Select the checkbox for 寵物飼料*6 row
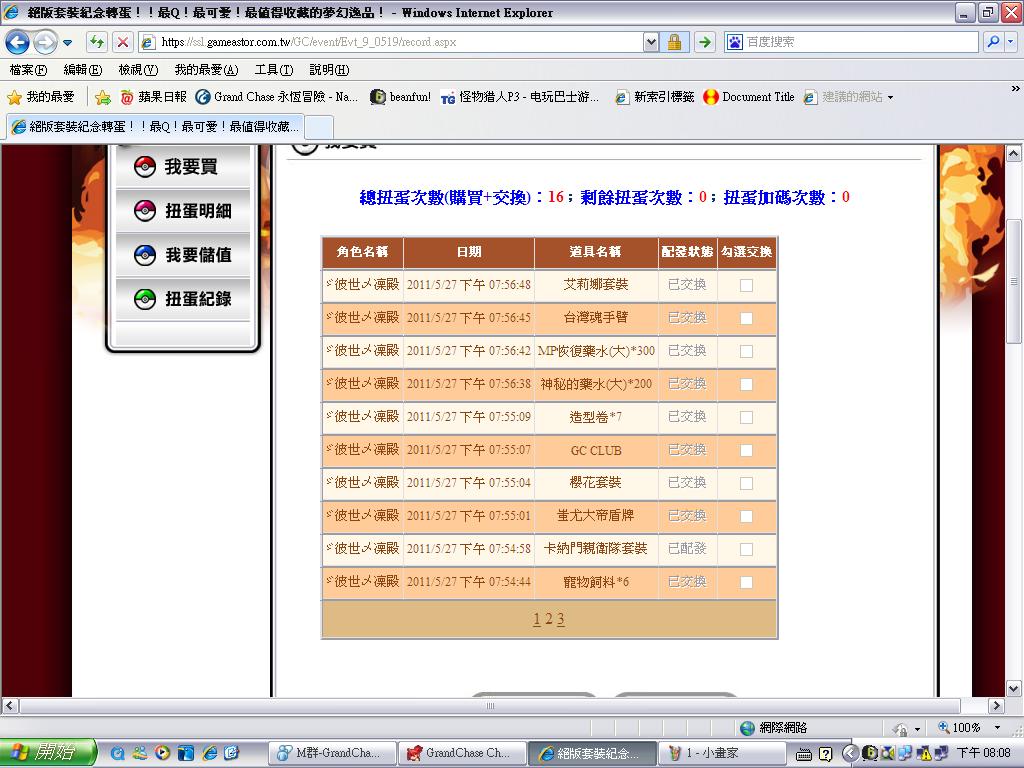The height and width of the screenshot is (768, 1024). [x=746, y=582]
